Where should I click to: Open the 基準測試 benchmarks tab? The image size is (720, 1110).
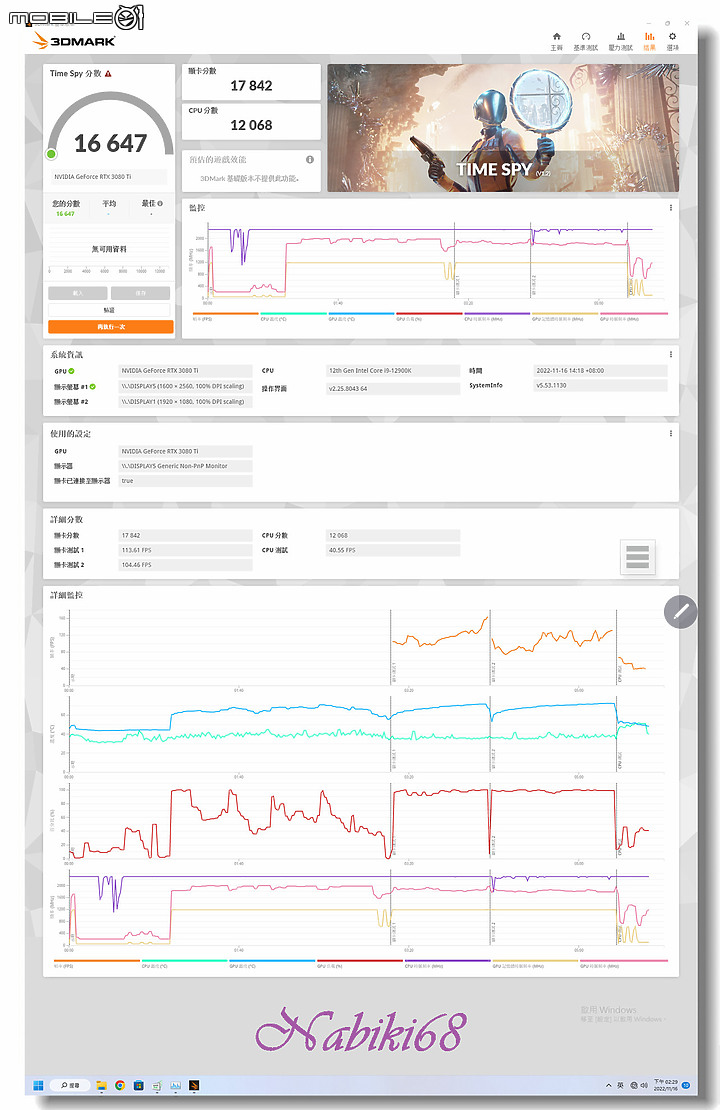(585, 41)
